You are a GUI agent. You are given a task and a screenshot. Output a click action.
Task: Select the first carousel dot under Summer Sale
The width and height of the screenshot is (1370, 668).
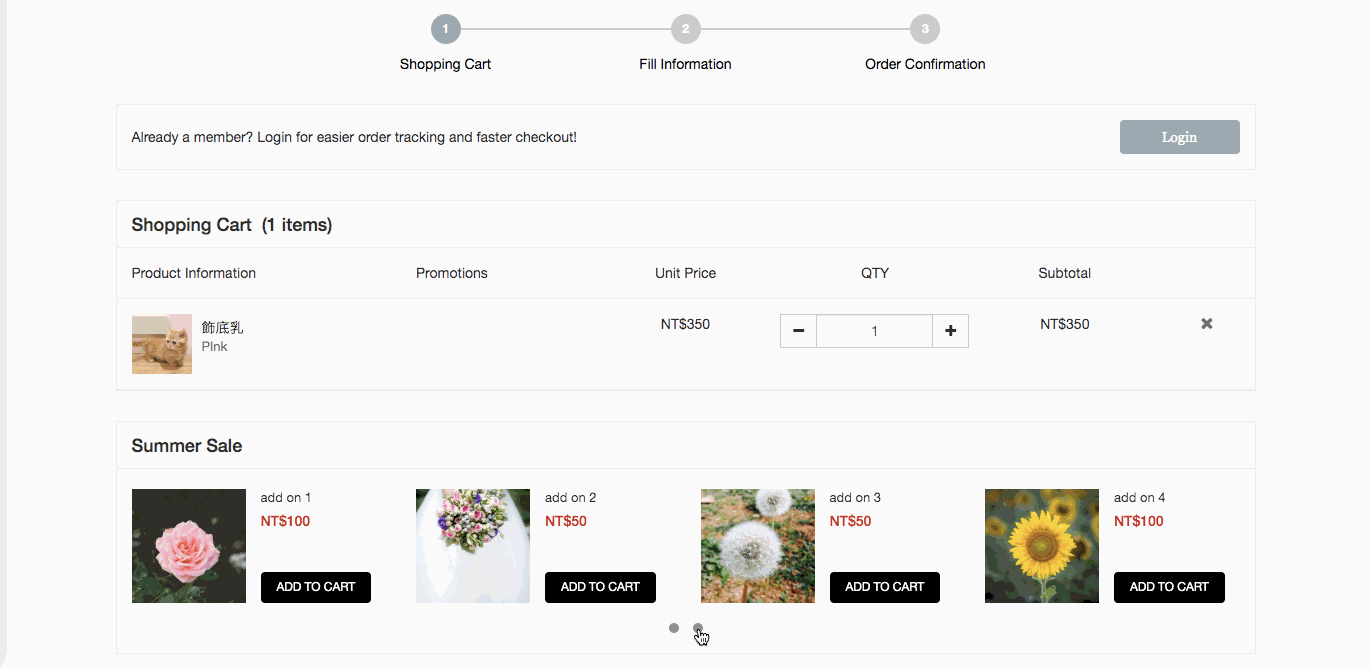pos(673,628)
